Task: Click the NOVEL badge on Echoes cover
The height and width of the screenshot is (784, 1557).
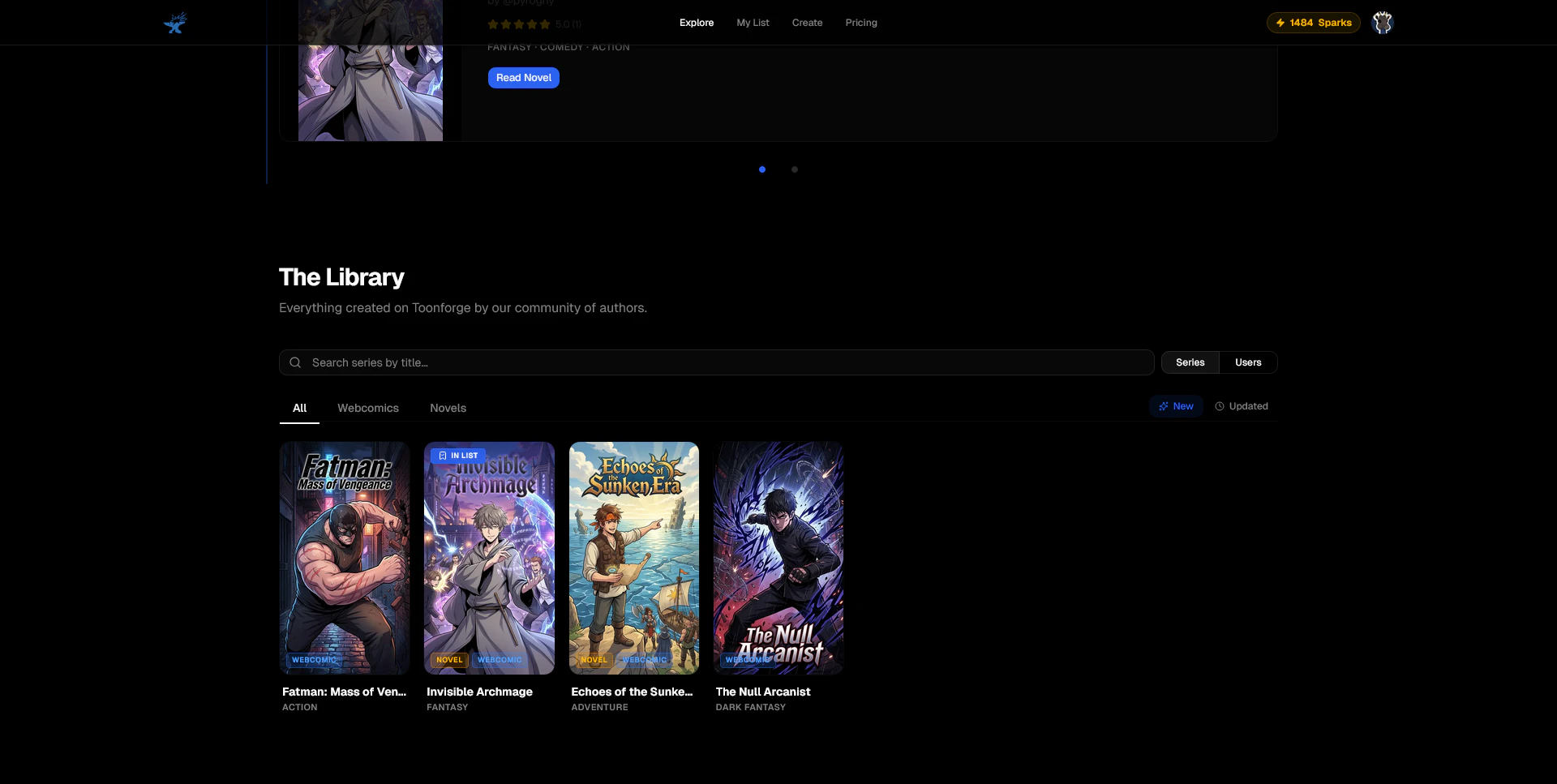Action: pyautogui.click(x=594, y=660)
